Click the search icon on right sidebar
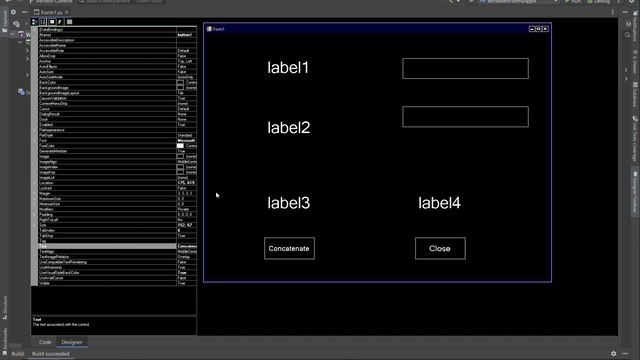 [628, 35]
